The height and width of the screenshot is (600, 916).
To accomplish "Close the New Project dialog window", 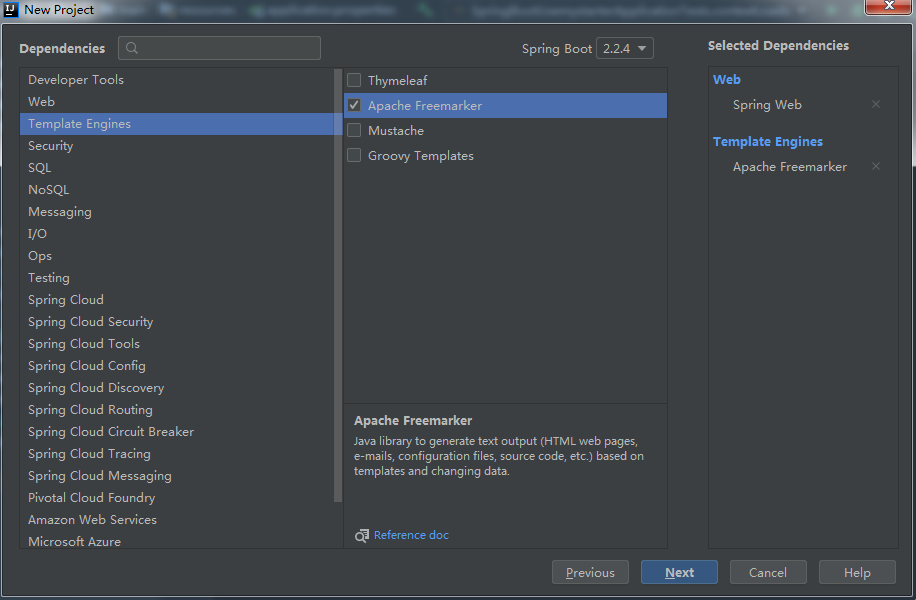I will pos(886,9).
